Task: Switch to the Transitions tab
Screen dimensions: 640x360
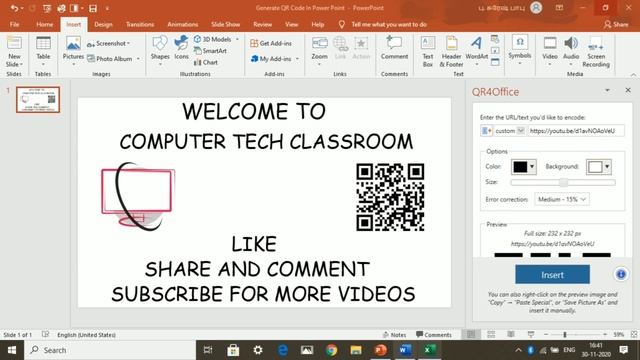Action: tap(140, 24)
